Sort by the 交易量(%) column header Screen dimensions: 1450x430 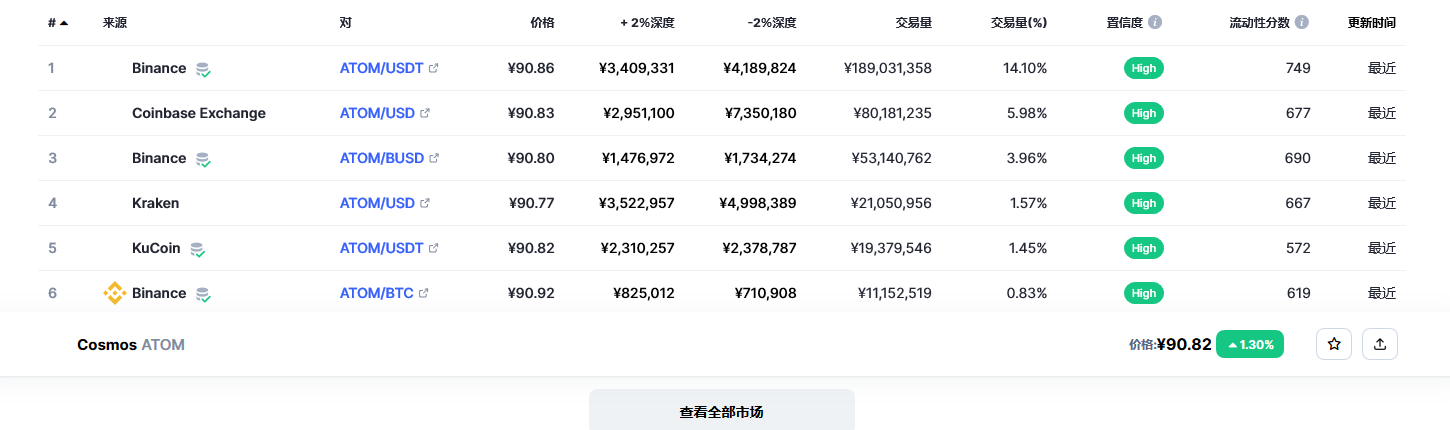coord(1019,22)
